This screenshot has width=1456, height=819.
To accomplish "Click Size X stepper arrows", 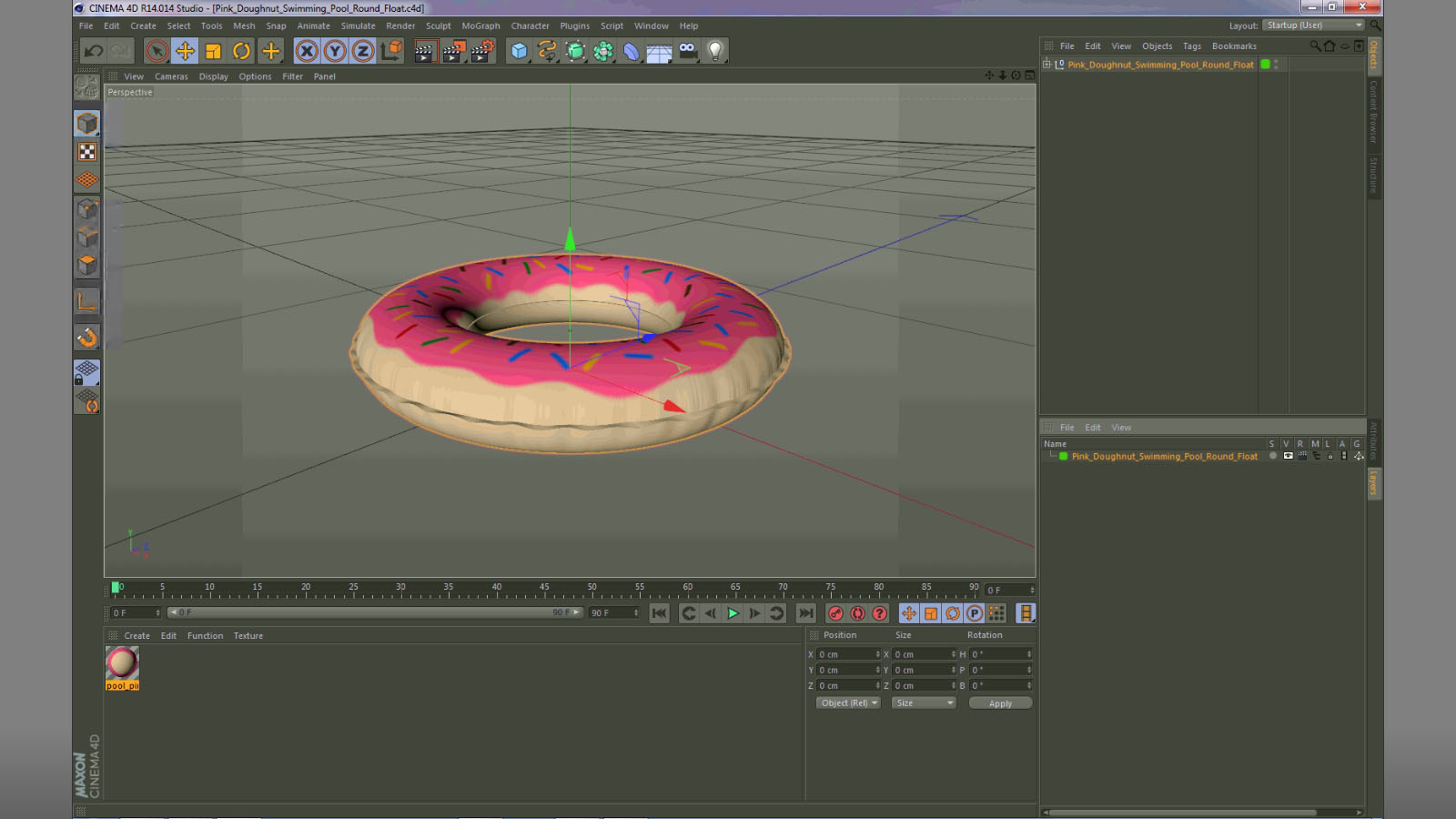I will tap(954, 654).
